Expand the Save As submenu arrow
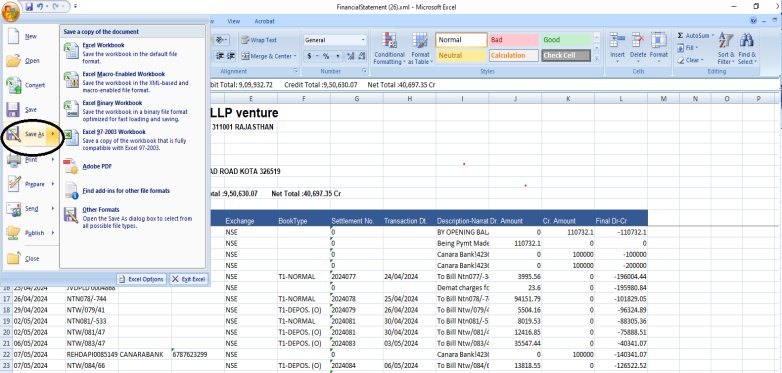 53,135
